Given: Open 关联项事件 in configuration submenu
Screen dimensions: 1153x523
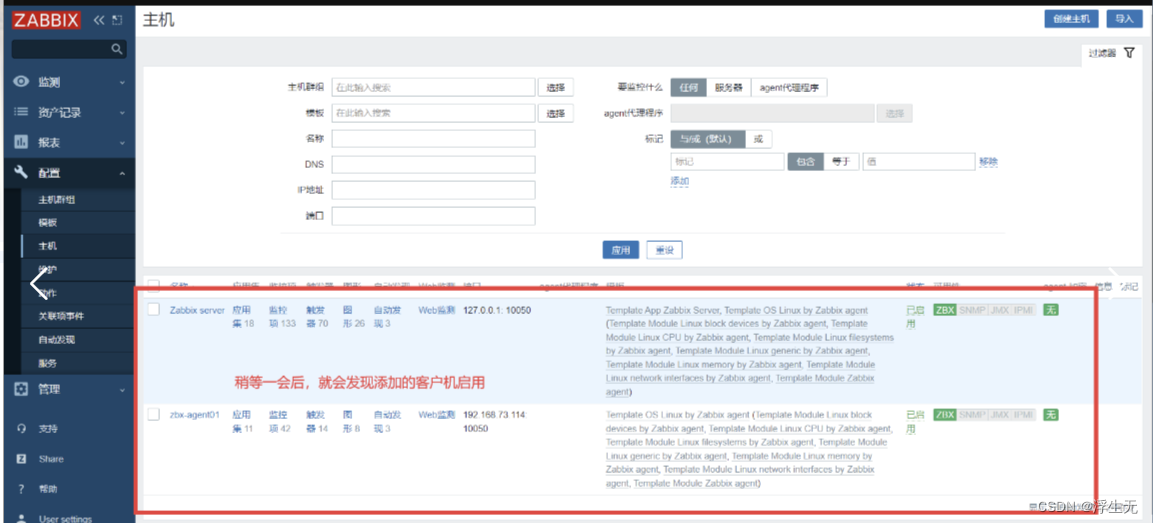Looking at the screenshot, I should (61, 316).
